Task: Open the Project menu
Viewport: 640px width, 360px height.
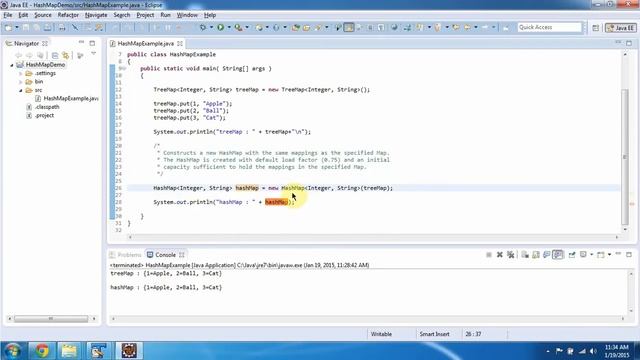Action: click(145, 15)
